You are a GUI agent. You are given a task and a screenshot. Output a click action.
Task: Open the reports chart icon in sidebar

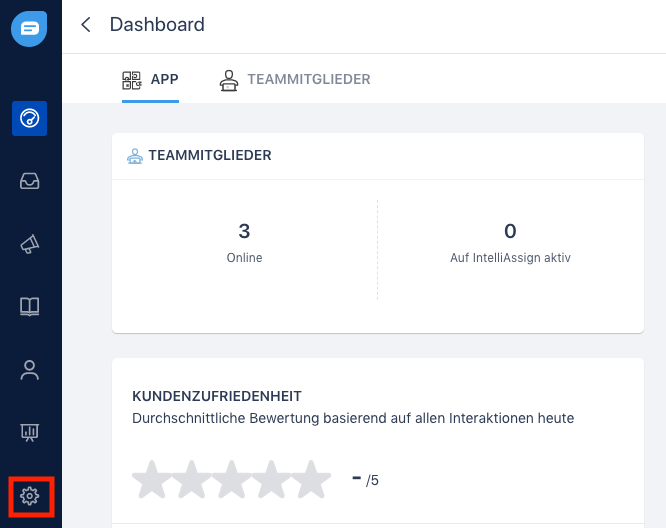point(30,432)
